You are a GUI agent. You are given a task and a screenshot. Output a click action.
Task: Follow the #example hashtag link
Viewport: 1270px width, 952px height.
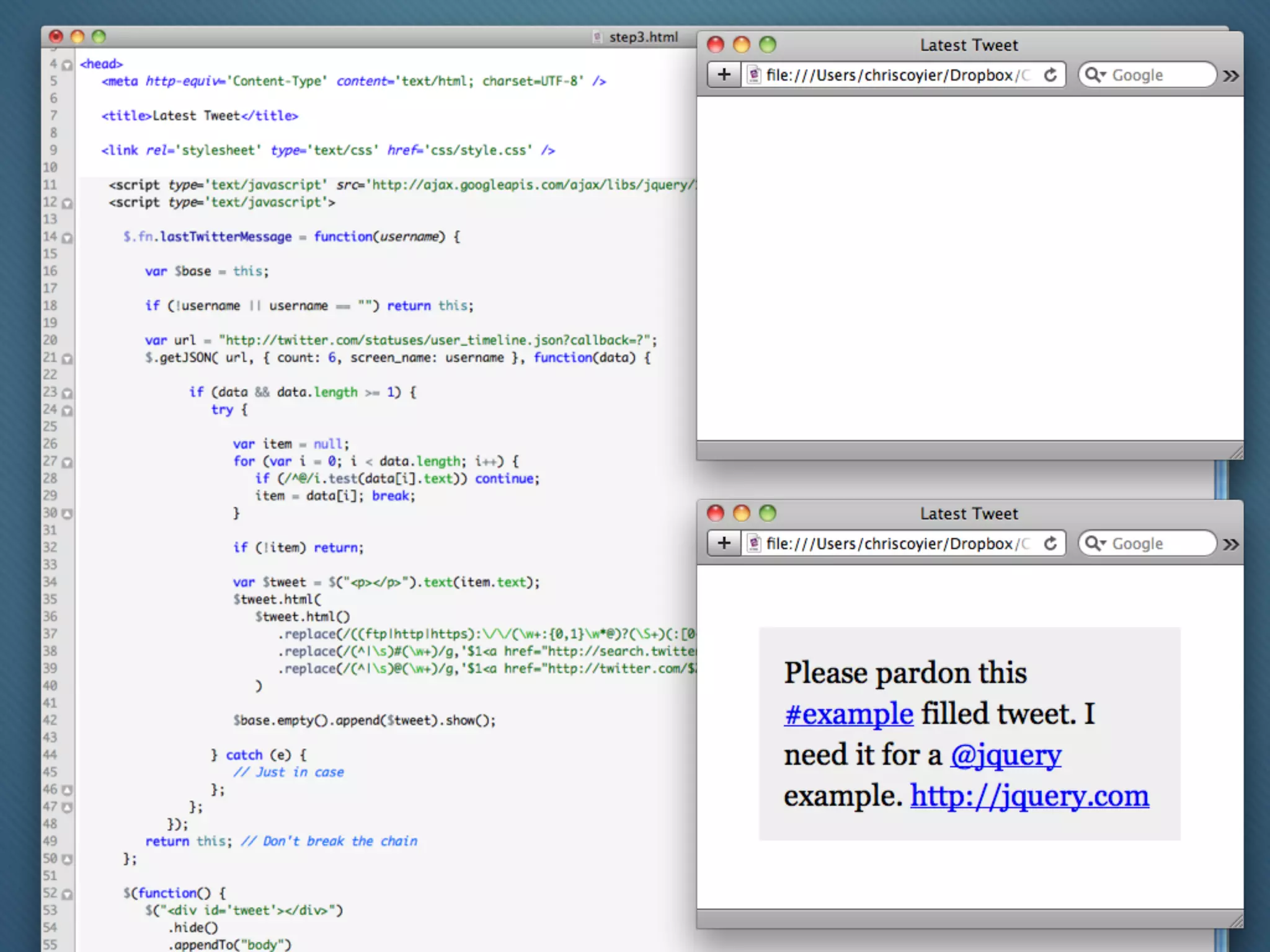[x=848, y=714]
